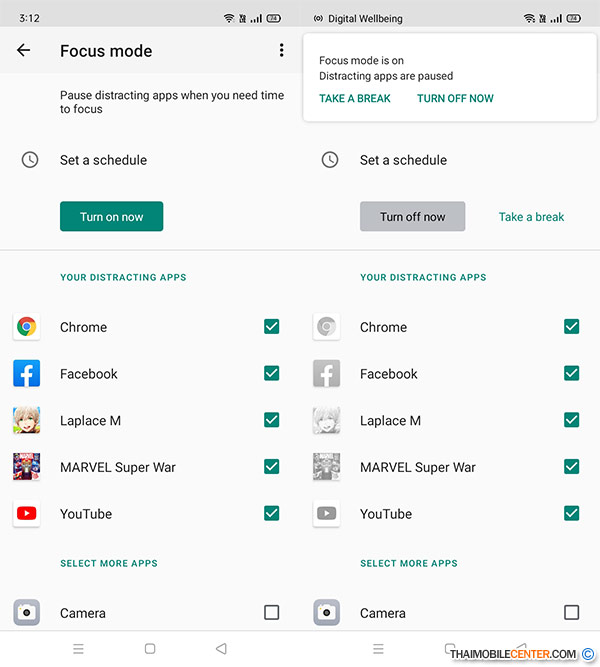Click the colored Chrome app icon

click(x=27, y=327)
